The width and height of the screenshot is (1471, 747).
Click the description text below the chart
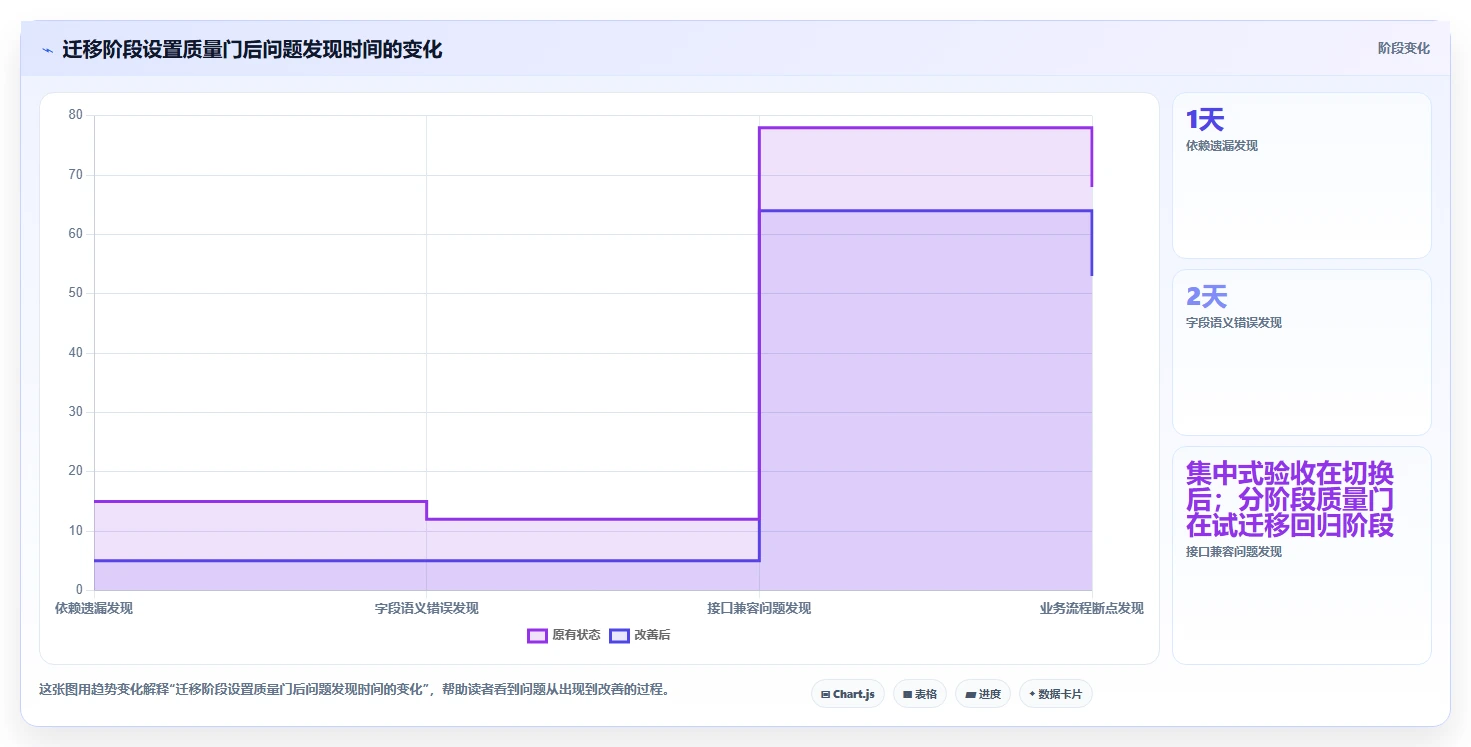(354, 689)
